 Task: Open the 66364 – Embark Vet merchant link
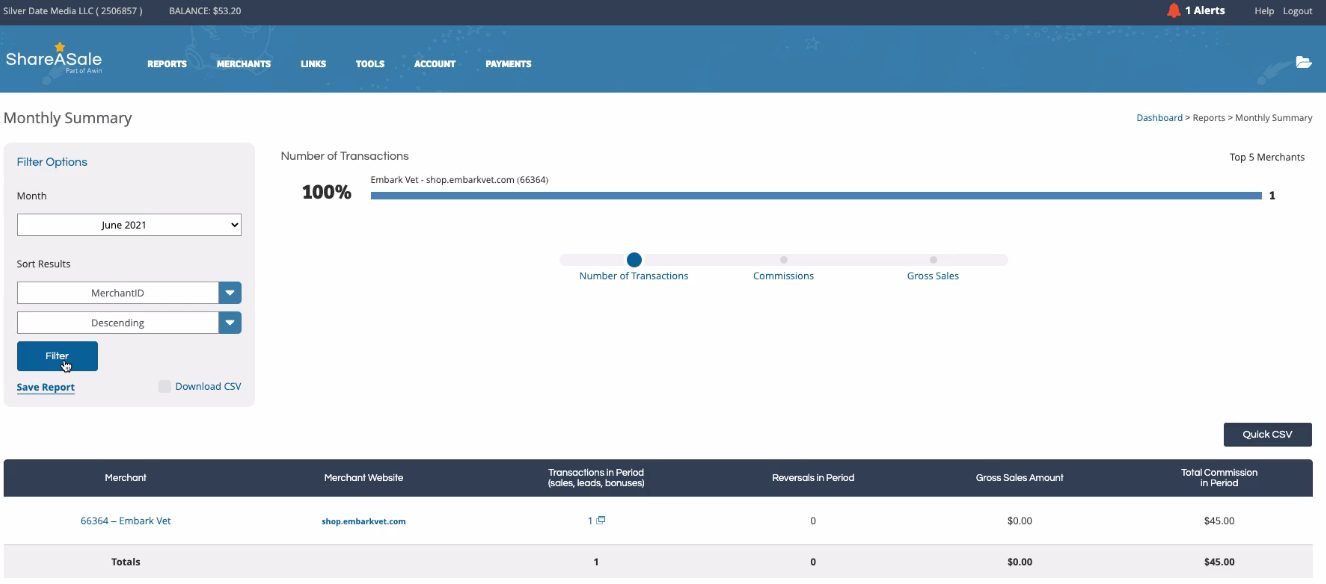tap(126, 521)
